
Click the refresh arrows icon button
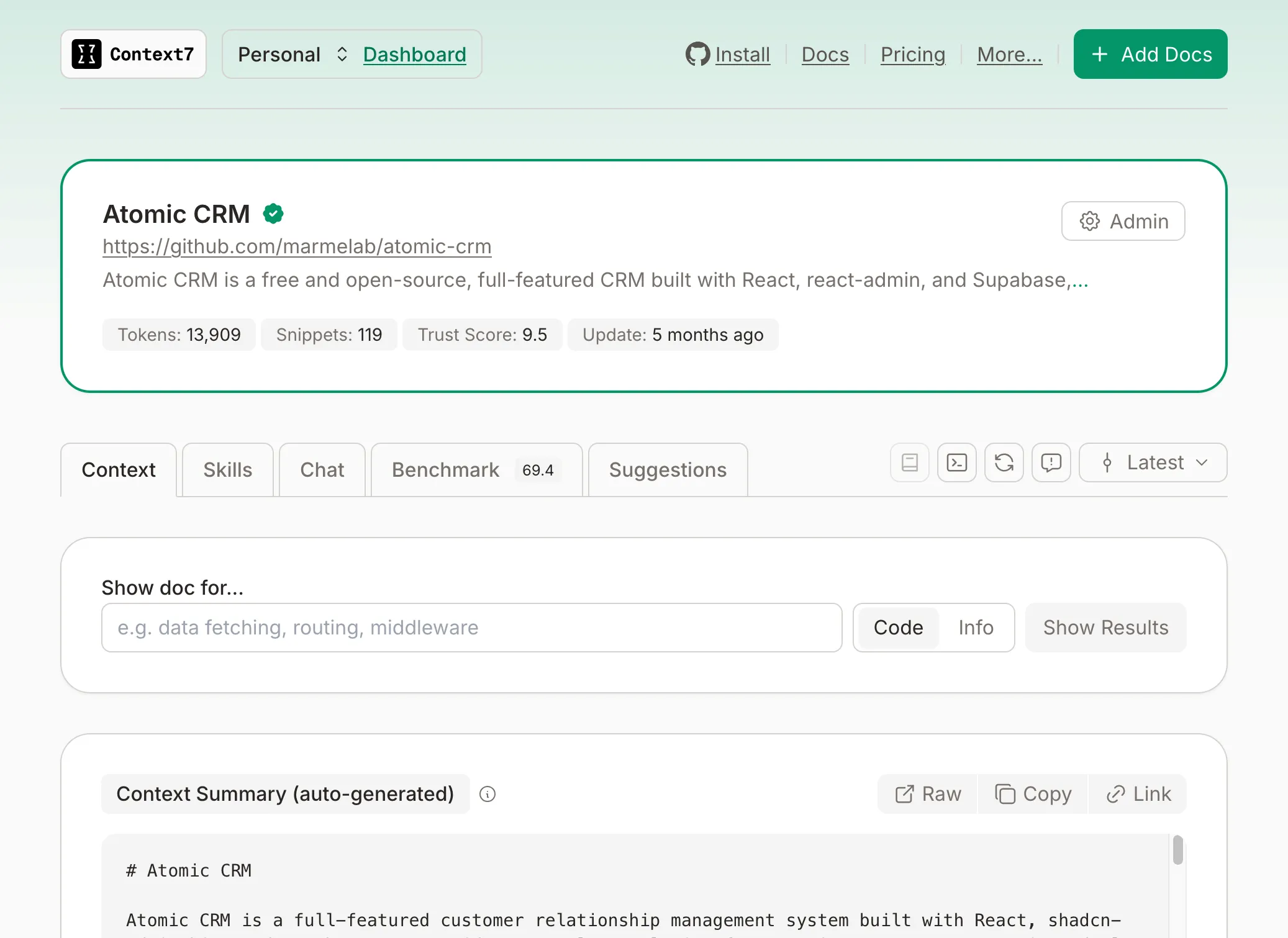pyautogui.click(x=1004, y=462)
